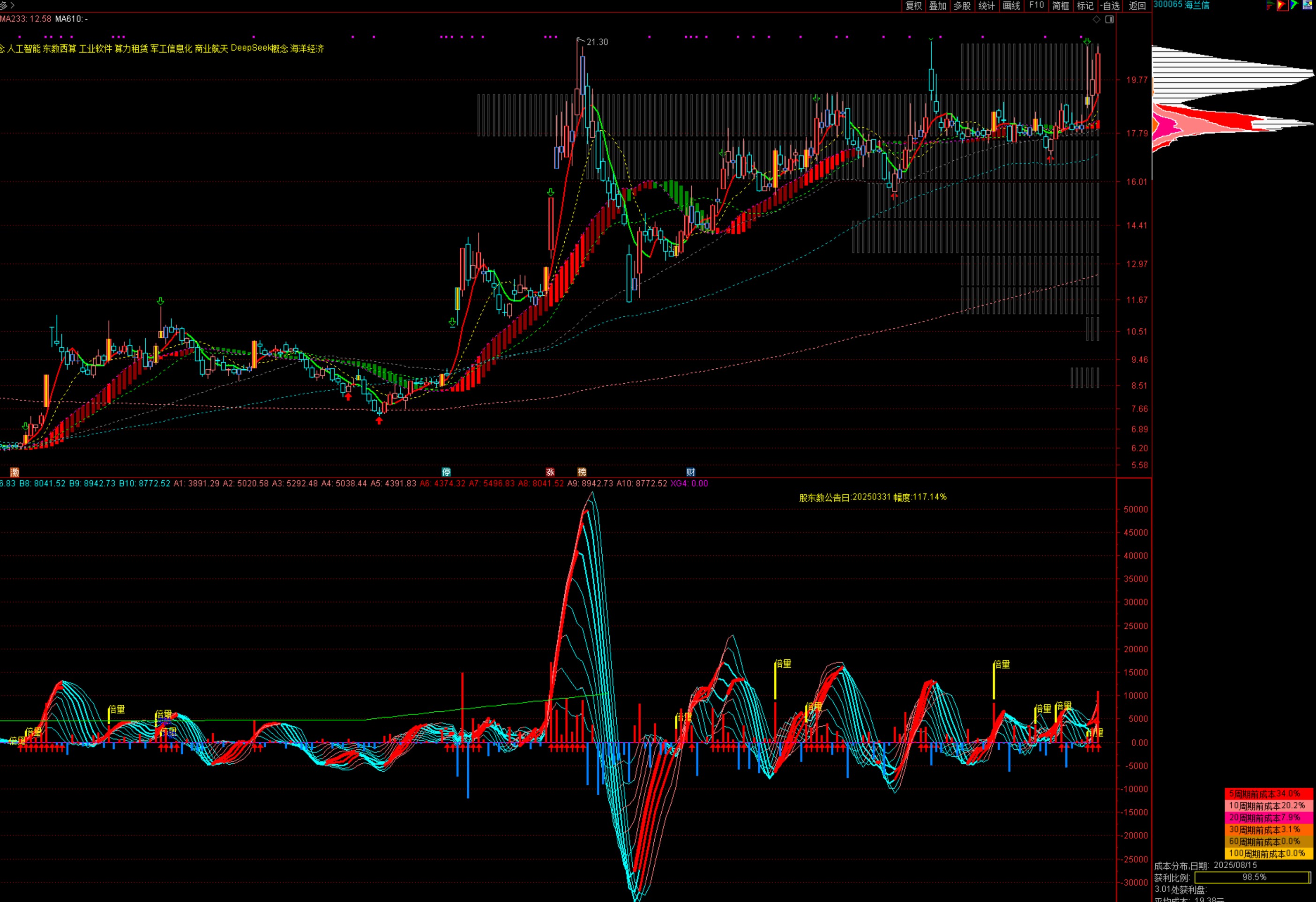Click the 复权 toolbar button
The height and width of the screenshot is (902, 1316).
(x=913, y=6)
